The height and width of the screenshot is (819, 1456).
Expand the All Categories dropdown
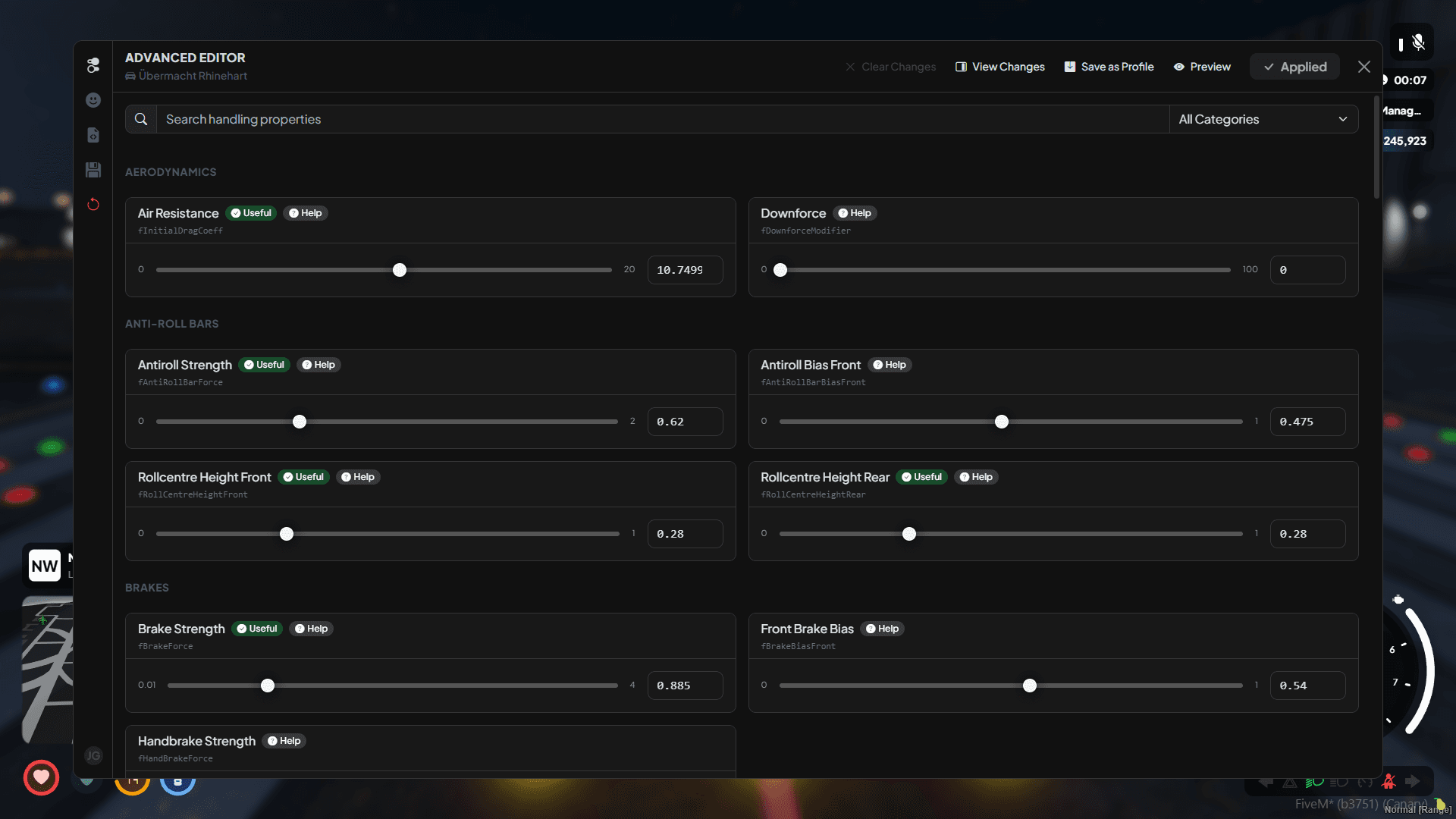pyautogui.click(x=1263, y=119)
